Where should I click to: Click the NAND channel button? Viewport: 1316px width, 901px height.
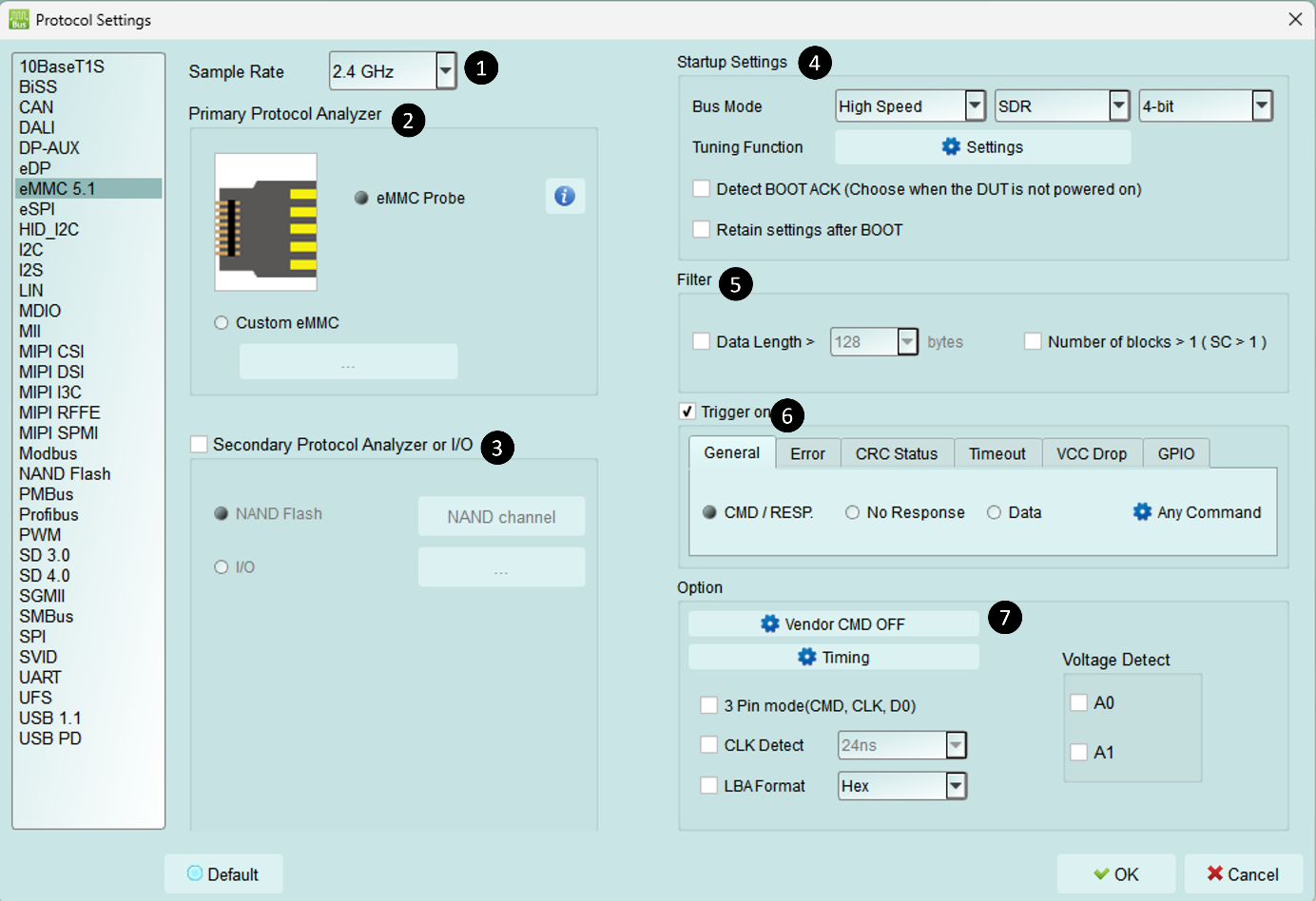[x=501, y=517]
